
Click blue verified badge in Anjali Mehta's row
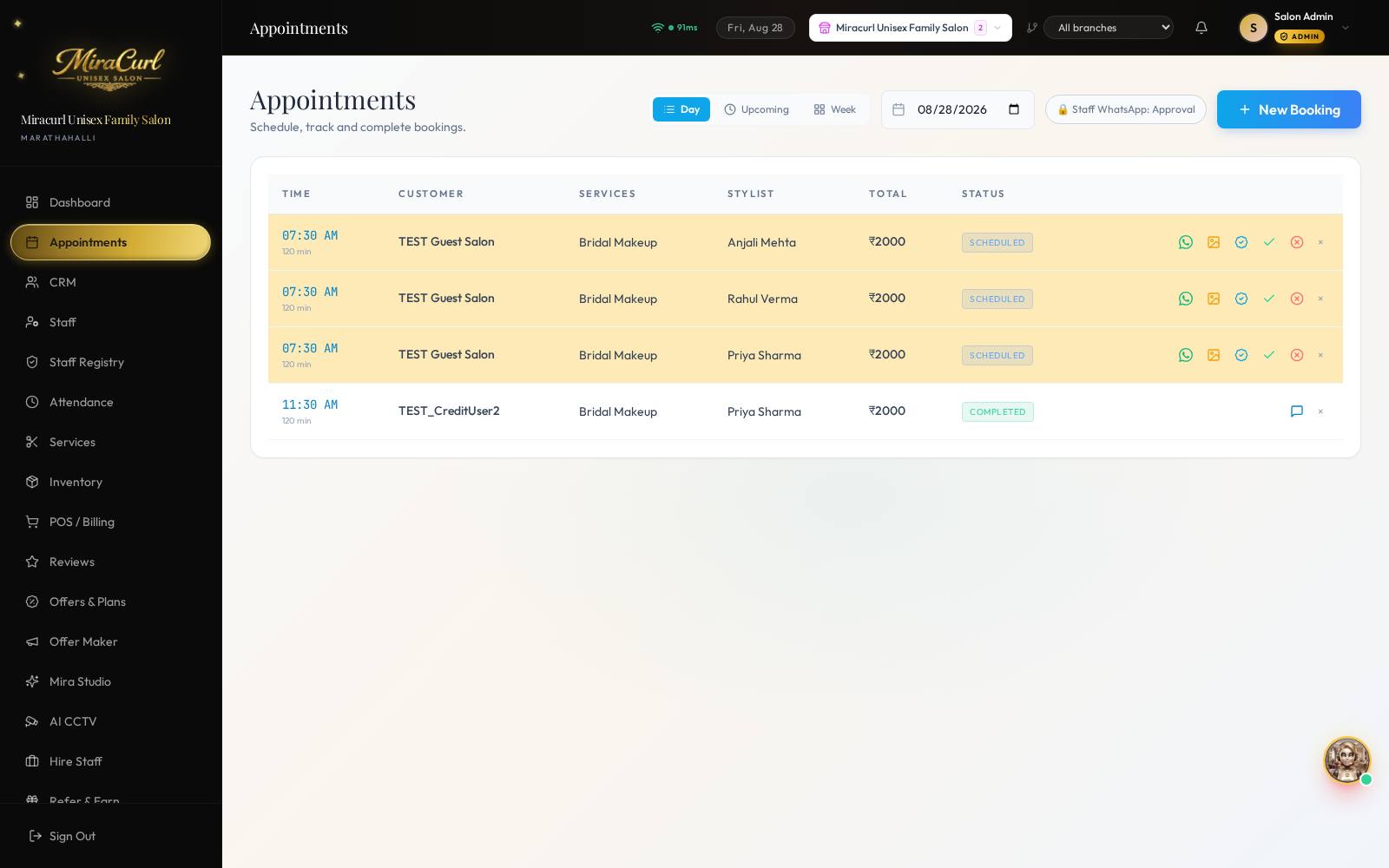click(1241, 242)
